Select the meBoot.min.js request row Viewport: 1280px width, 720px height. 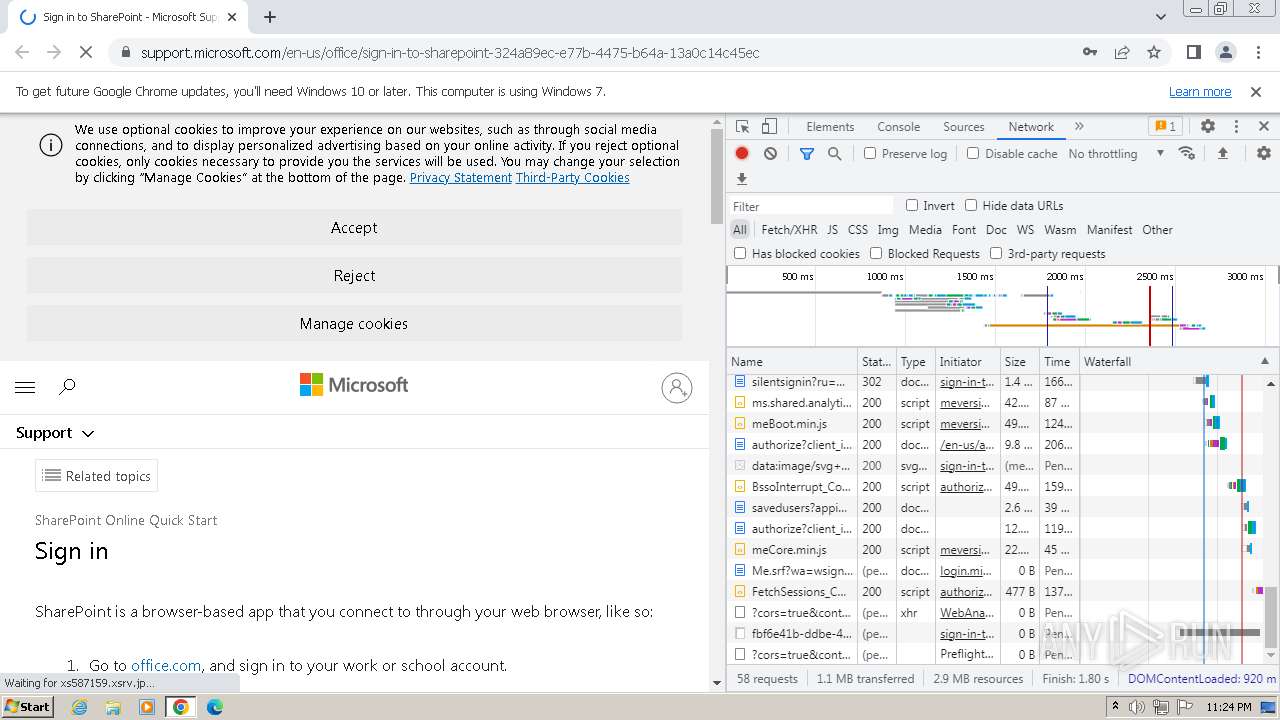tap(903, 424)
